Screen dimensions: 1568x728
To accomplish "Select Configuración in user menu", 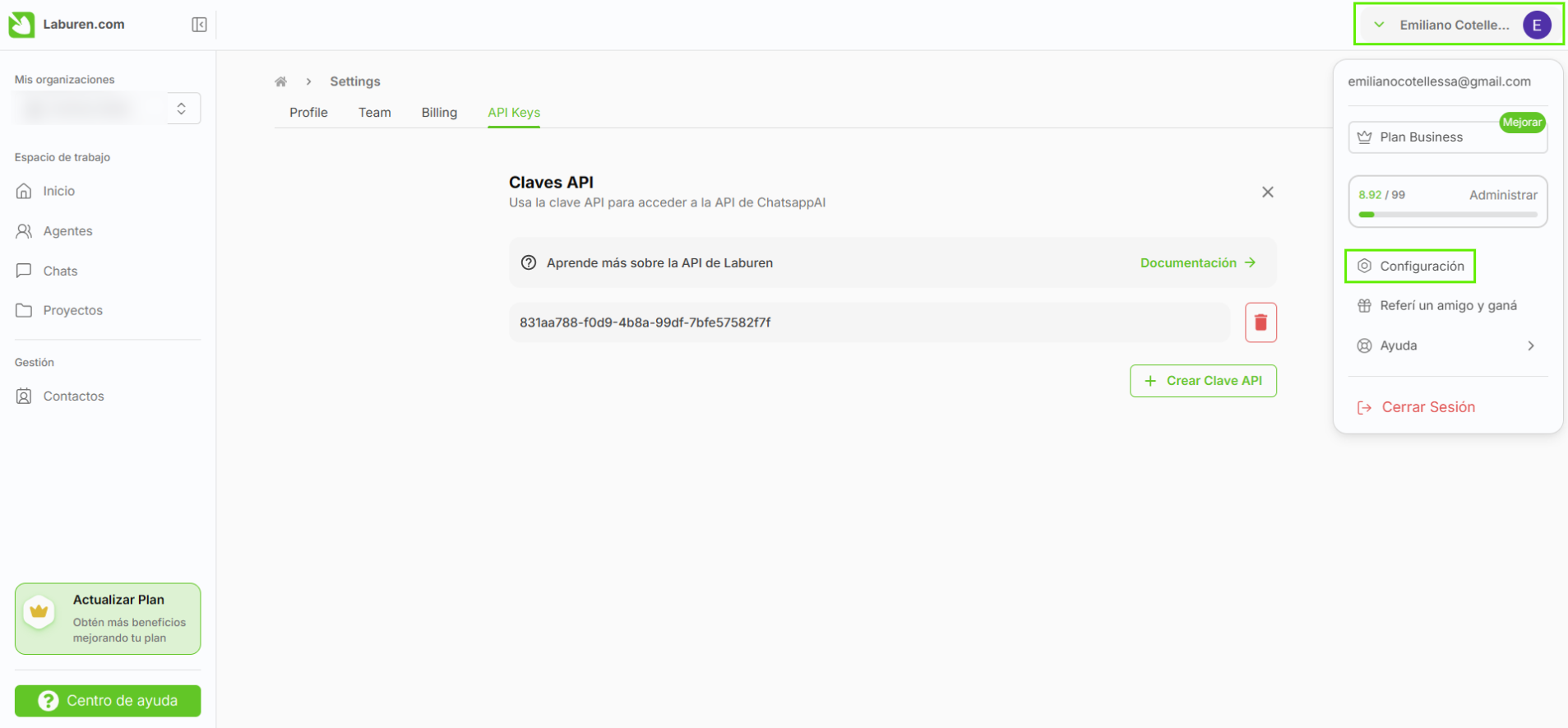I will [1421, 266].
